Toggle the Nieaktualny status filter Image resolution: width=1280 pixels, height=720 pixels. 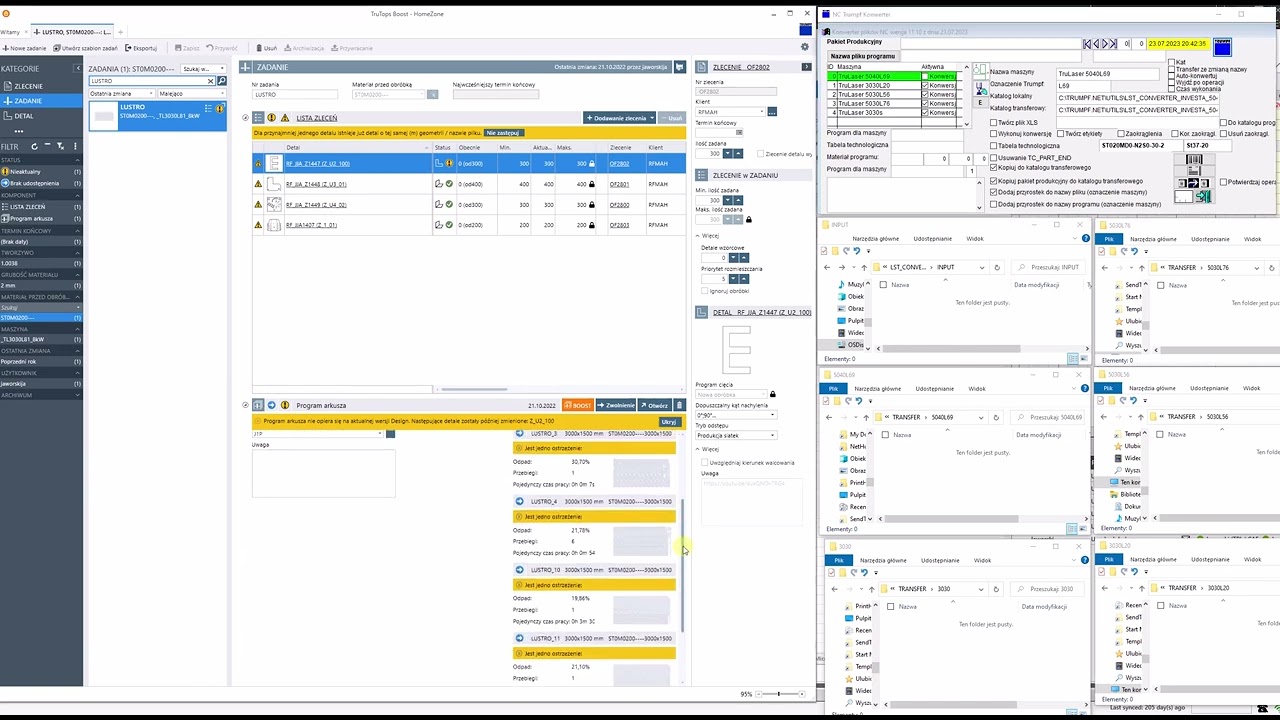[41, 172]
